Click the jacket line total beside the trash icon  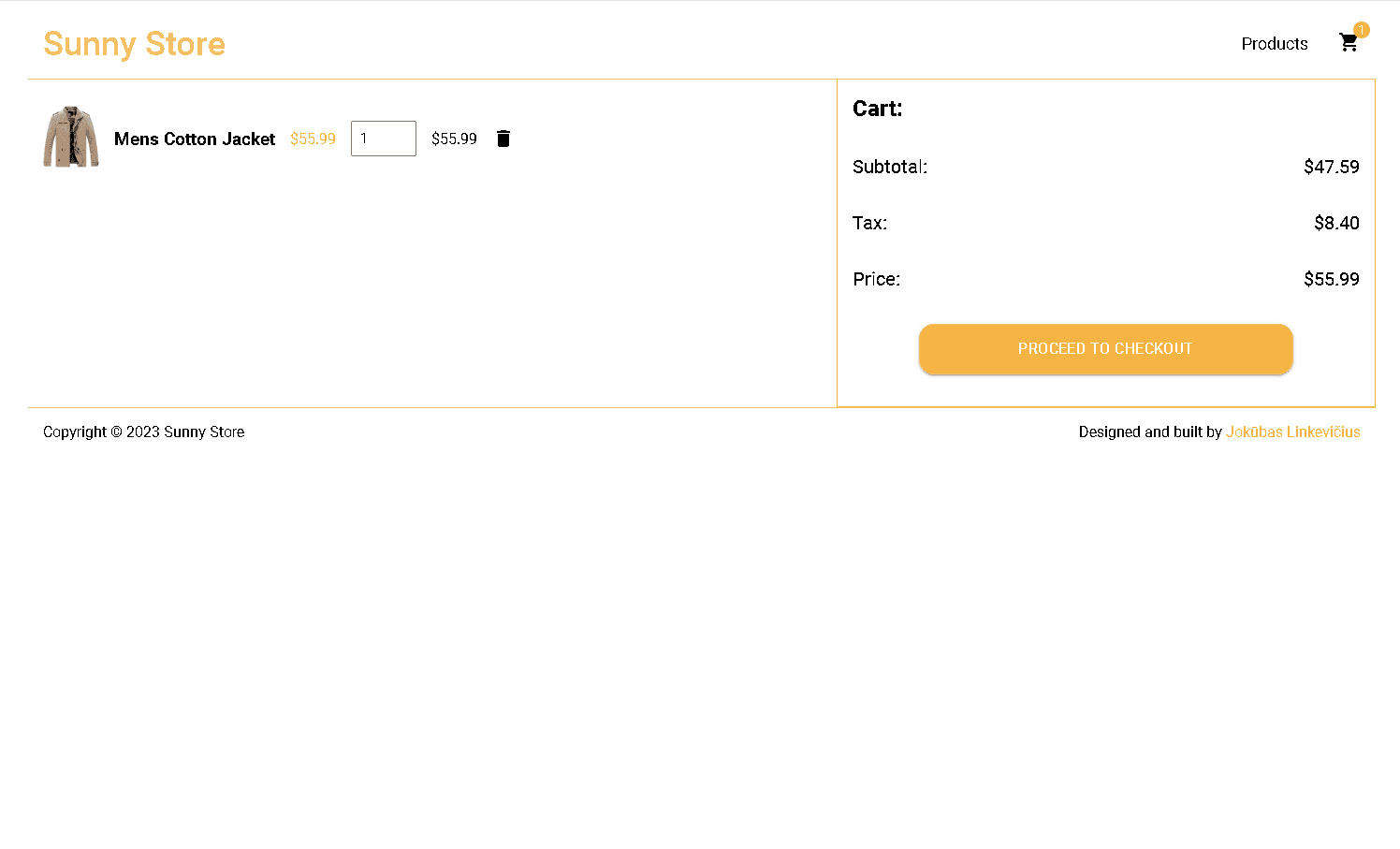coord(454,139)
